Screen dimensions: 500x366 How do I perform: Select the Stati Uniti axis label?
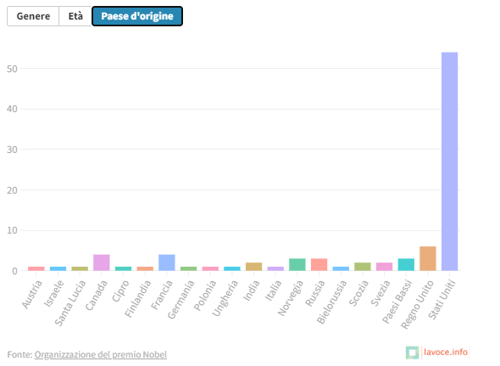442,299
